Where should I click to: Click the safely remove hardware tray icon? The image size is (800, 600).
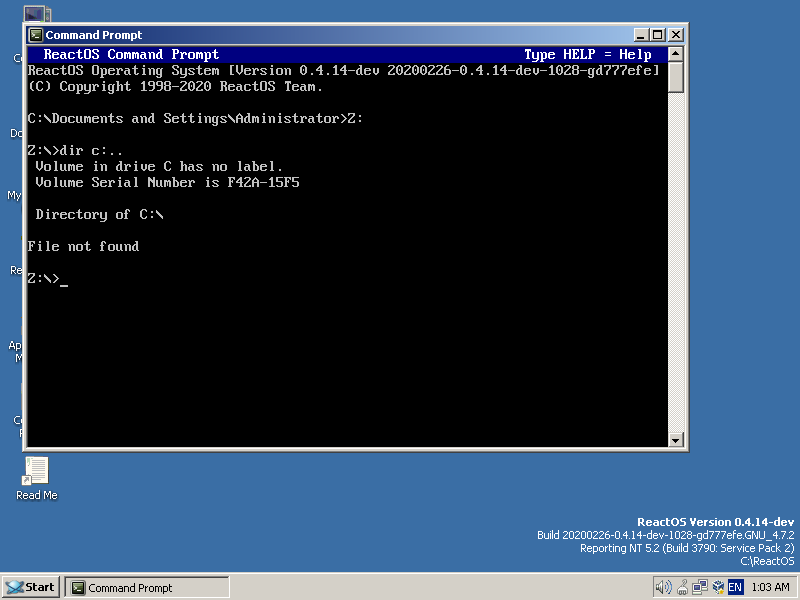point(682,587)
